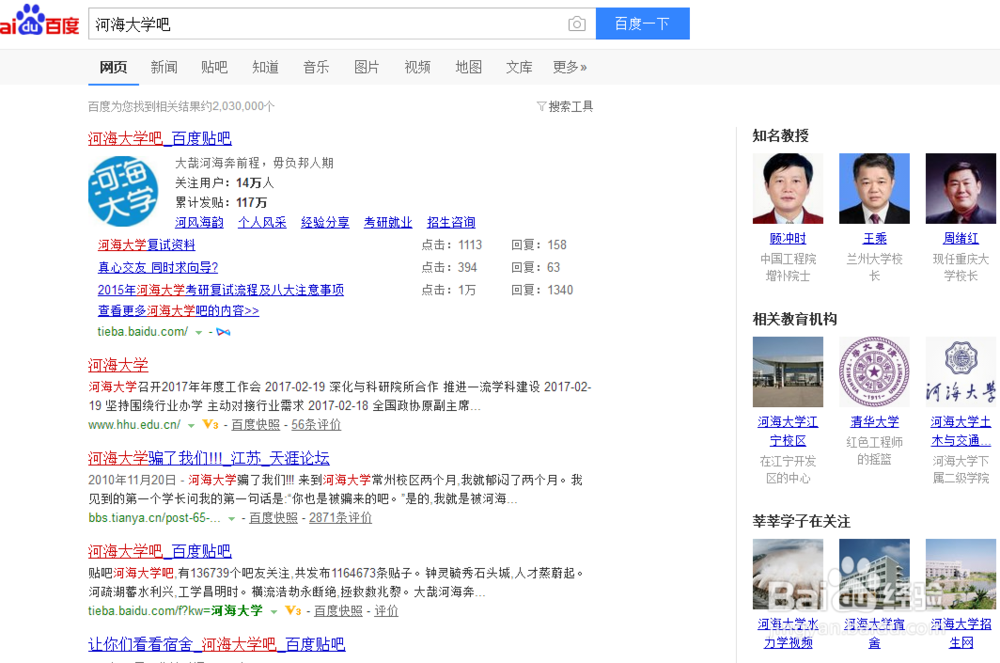Open 百度快照 for www.hhu.edu.cn

coord(255,425)
